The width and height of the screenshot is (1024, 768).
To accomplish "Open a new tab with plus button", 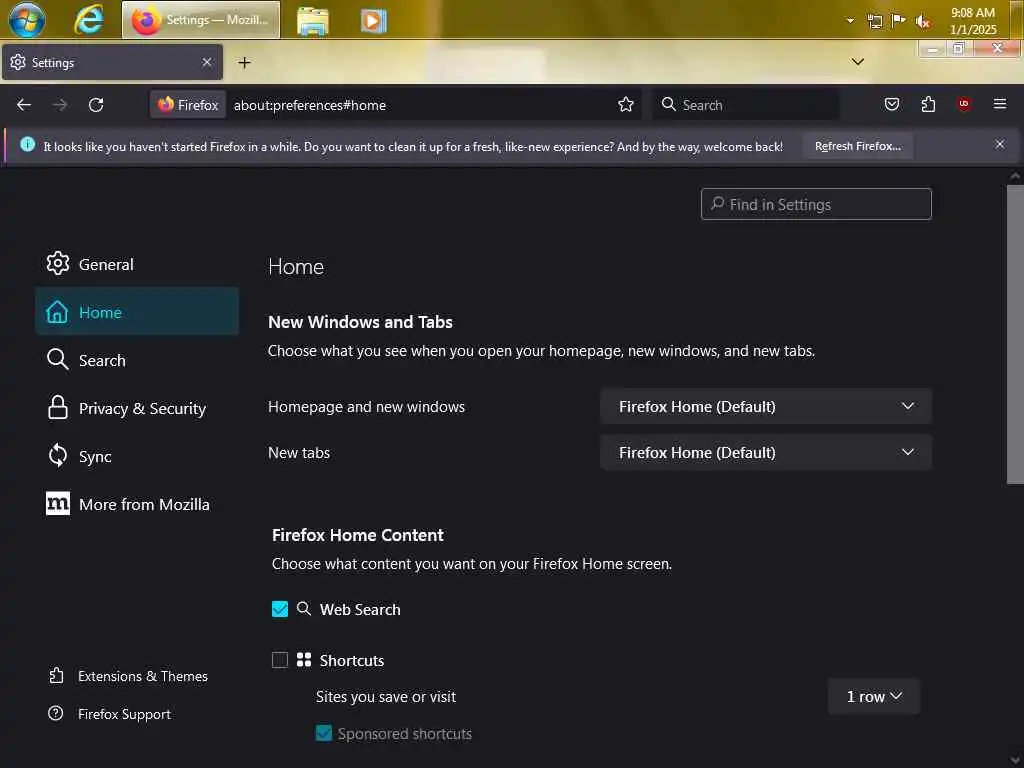I will click(x=244, y=63).
